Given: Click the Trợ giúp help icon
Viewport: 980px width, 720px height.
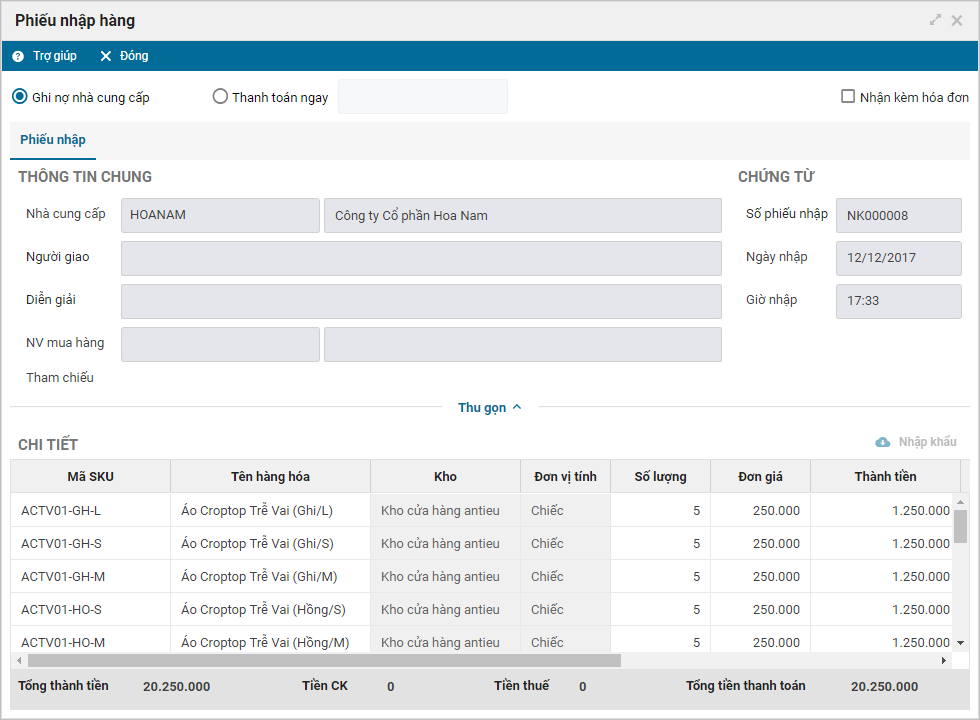Looking at the screenshot, I should click(18, 56).
